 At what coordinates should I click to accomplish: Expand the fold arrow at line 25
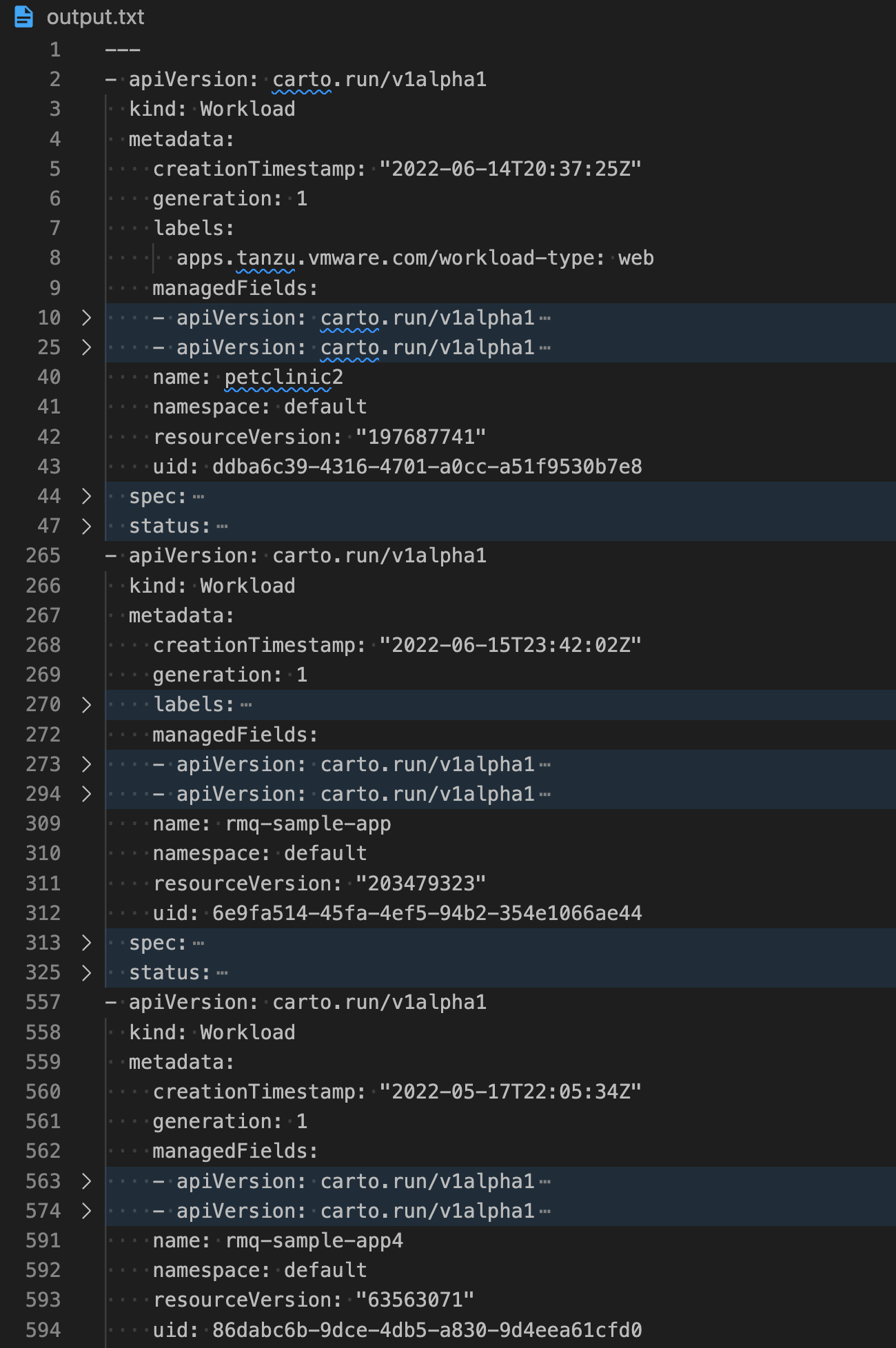tap(86, 347)
